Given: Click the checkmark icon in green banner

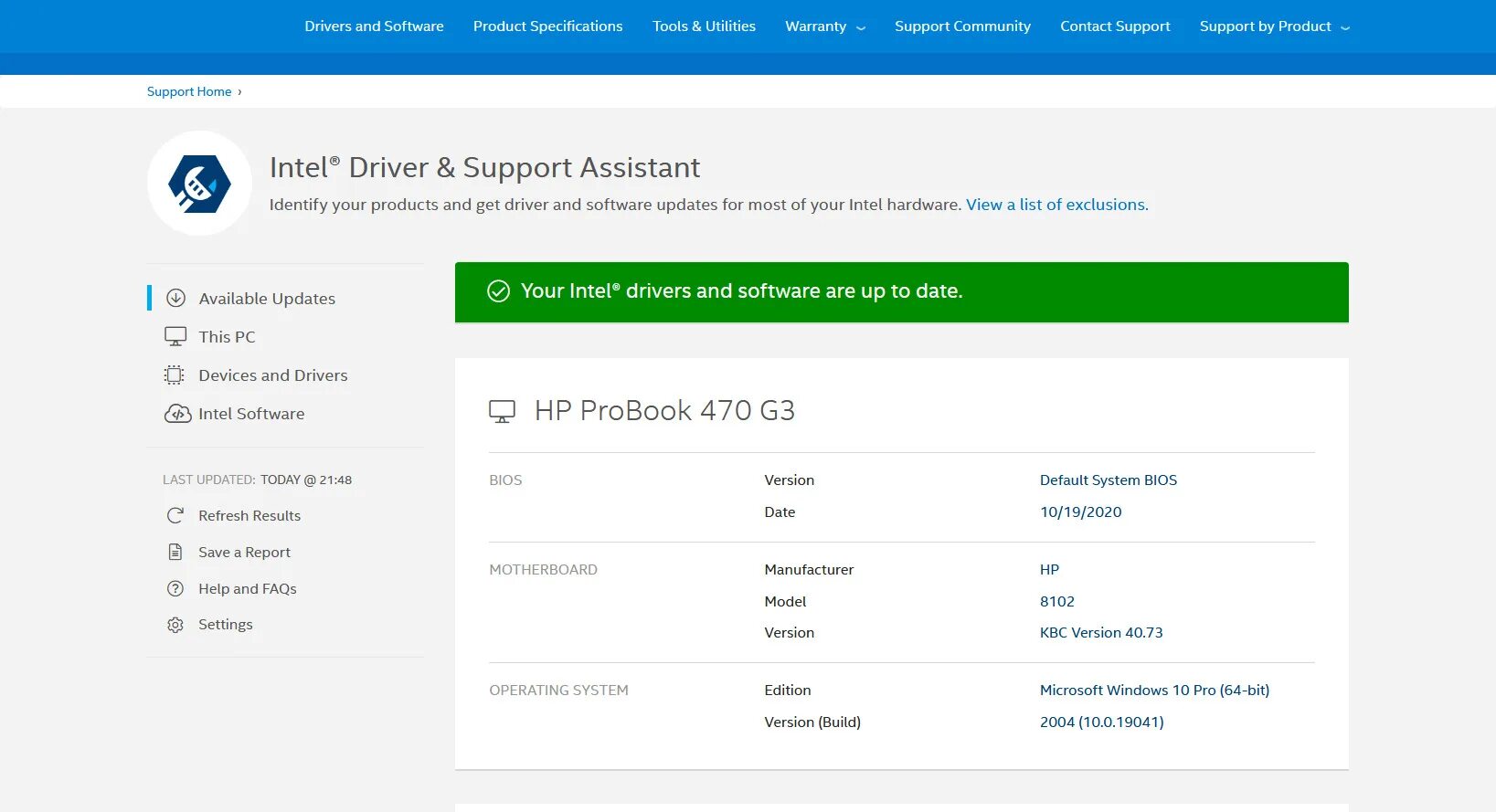Looking at the screenshot, I should 498,291.
